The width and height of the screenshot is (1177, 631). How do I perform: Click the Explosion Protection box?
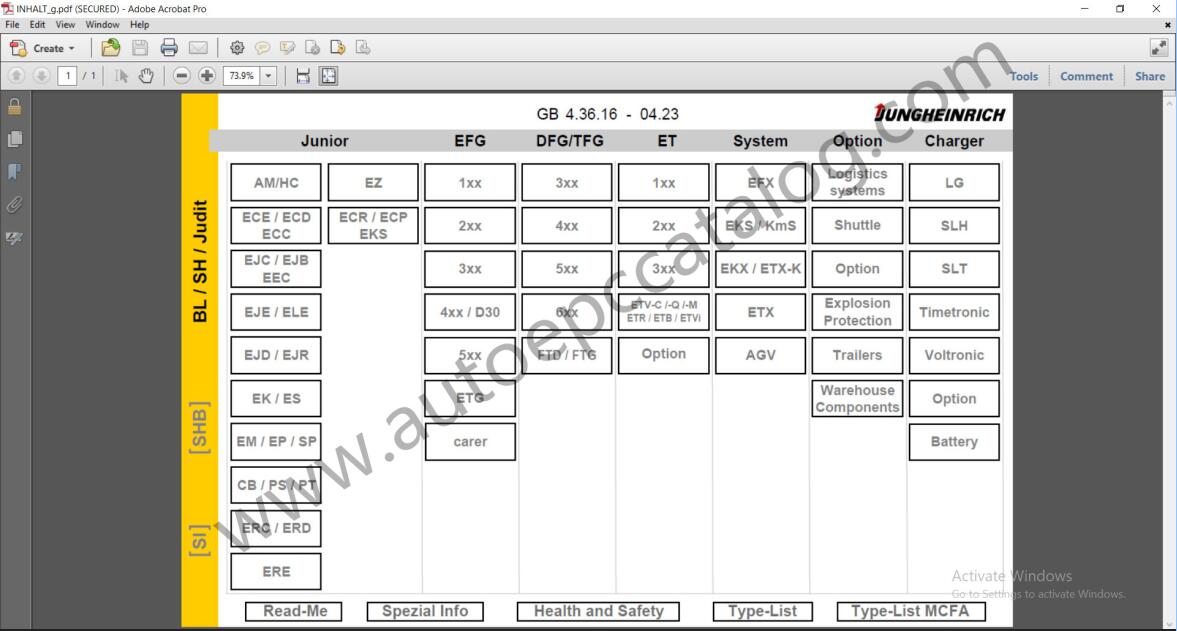pyautogui.click(x=857, y=312)
